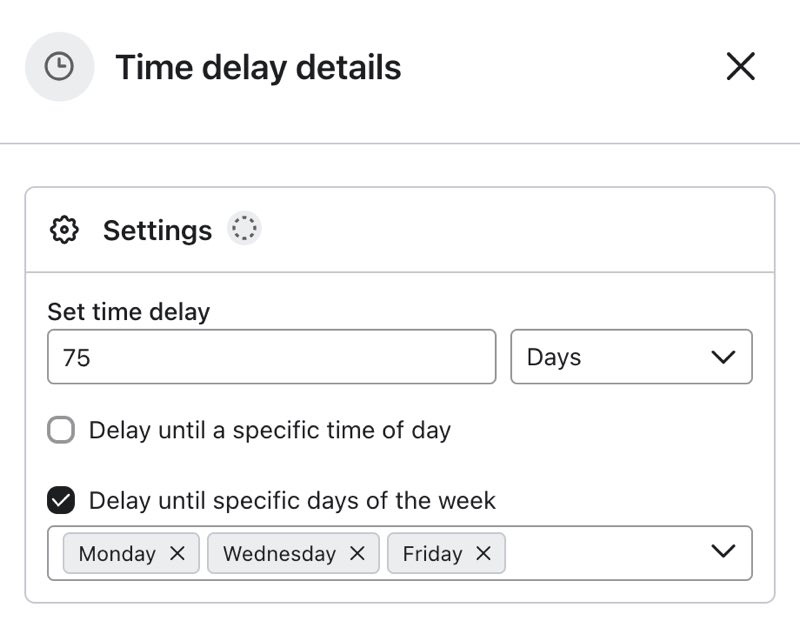Open the Days unit dropdown
Screen dimensions: 800x628
coord(632,356)
